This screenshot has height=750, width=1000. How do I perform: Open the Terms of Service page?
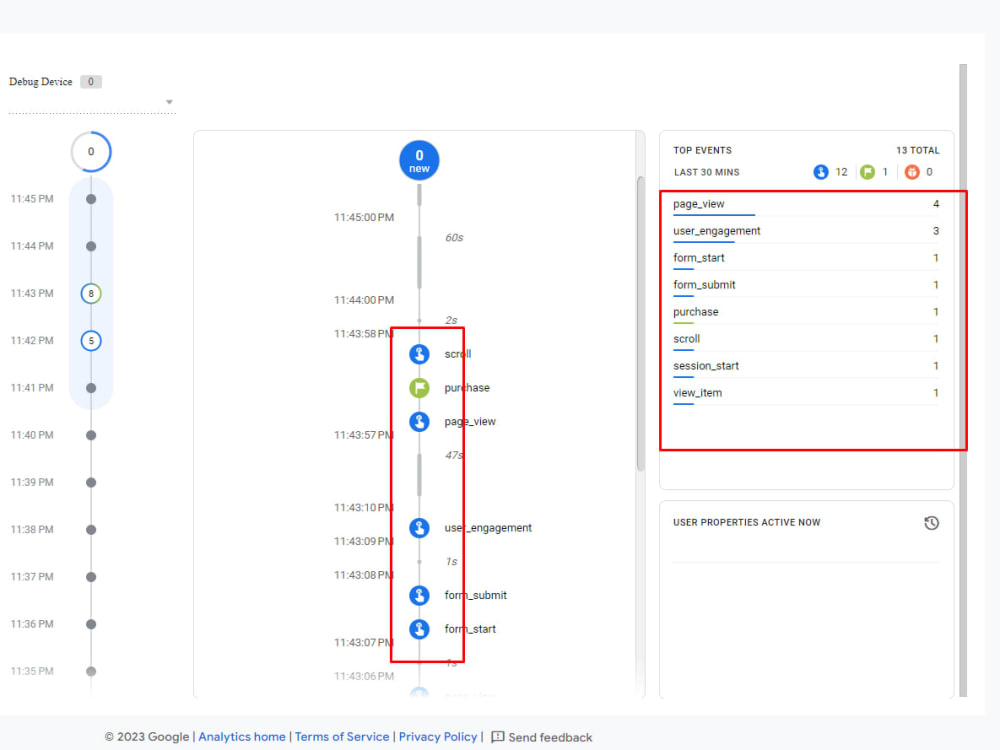point(342,736)
